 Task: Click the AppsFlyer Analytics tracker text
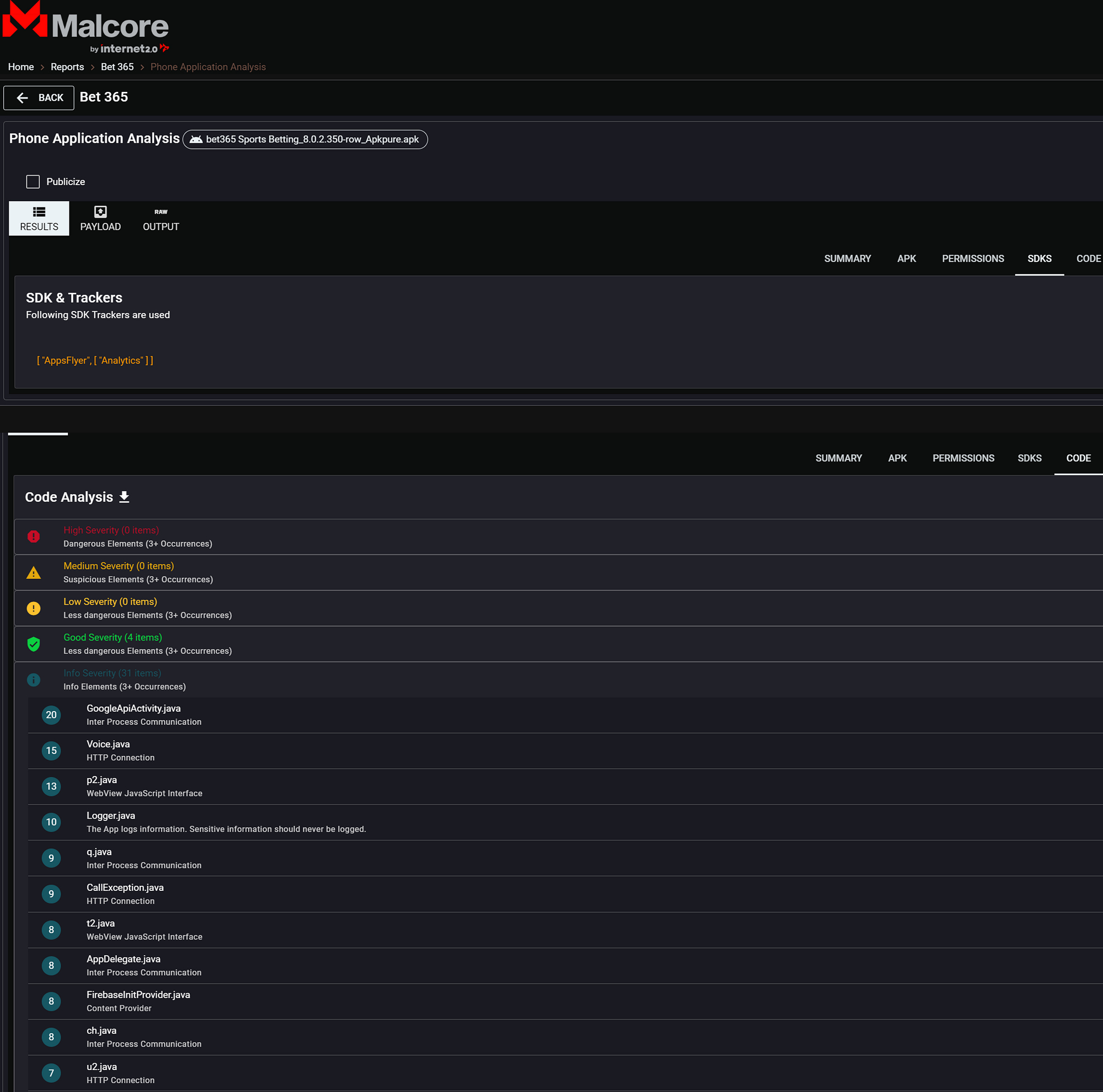(x=95, y=360)
